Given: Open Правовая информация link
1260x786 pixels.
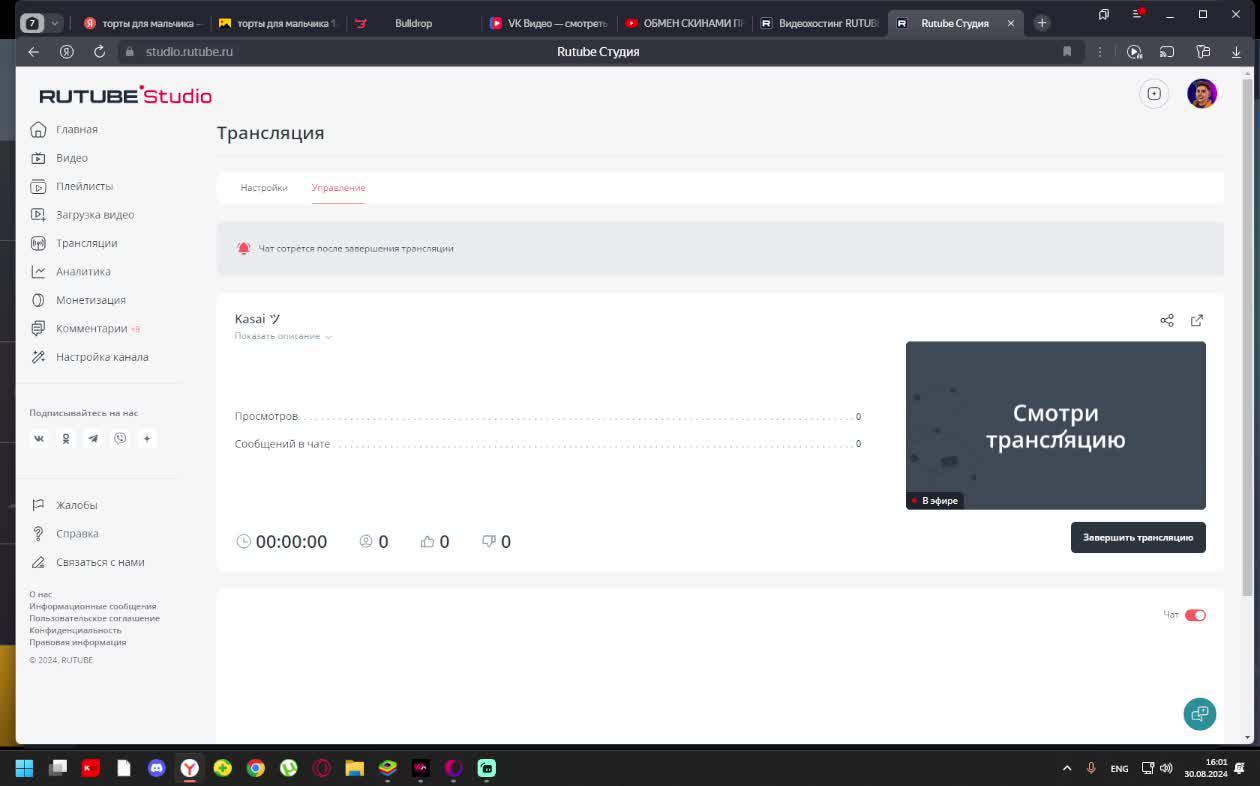Looking at the screenshot, I should tap(78, 642).
